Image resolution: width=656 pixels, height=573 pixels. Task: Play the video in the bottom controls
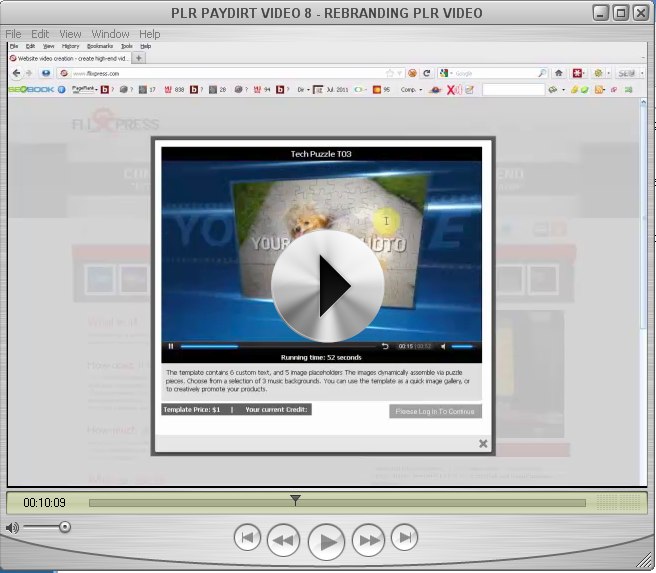point(326,542)
